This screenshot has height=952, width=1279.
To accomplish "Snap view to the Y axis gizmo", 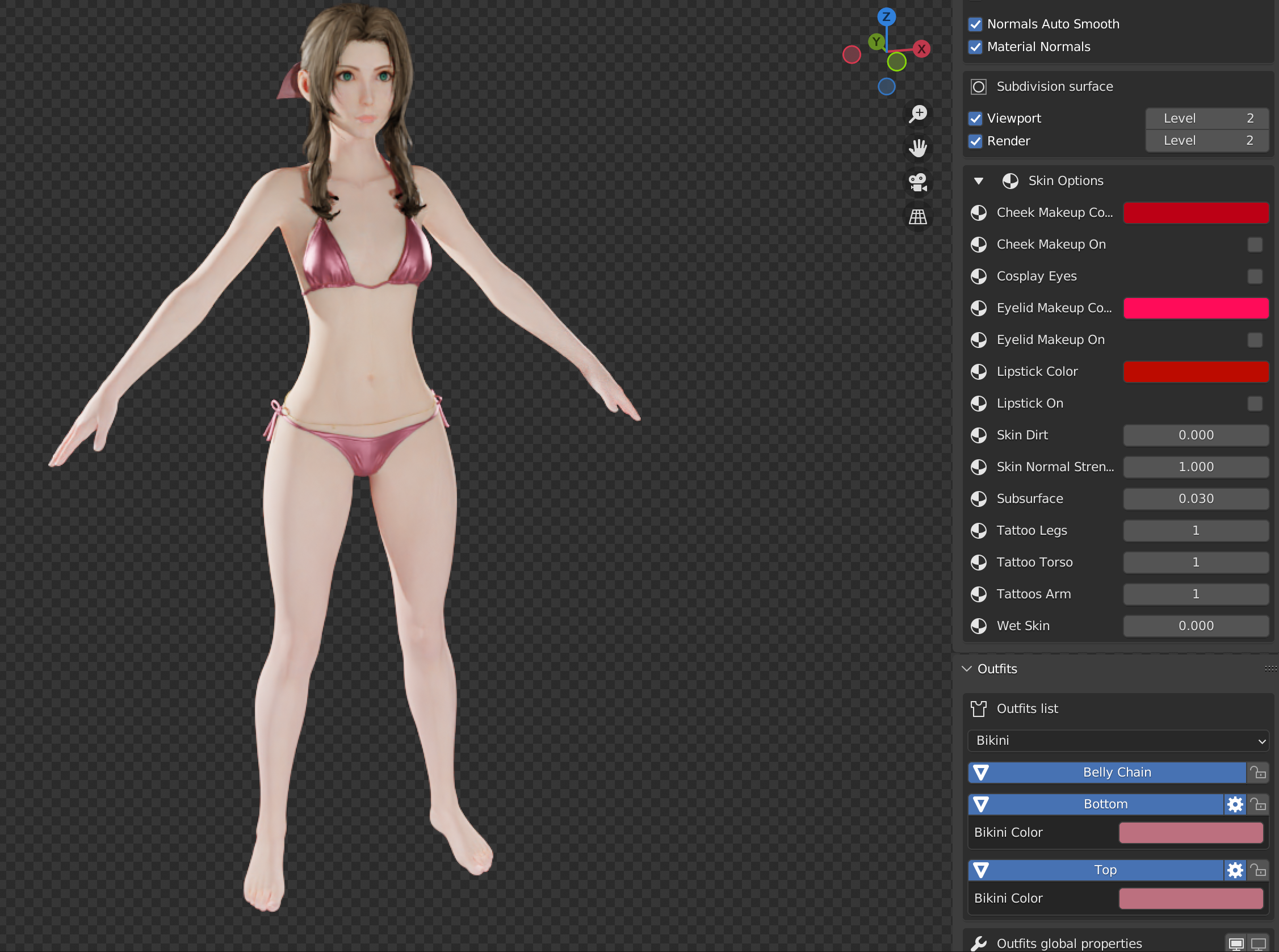I will [877, 41].
